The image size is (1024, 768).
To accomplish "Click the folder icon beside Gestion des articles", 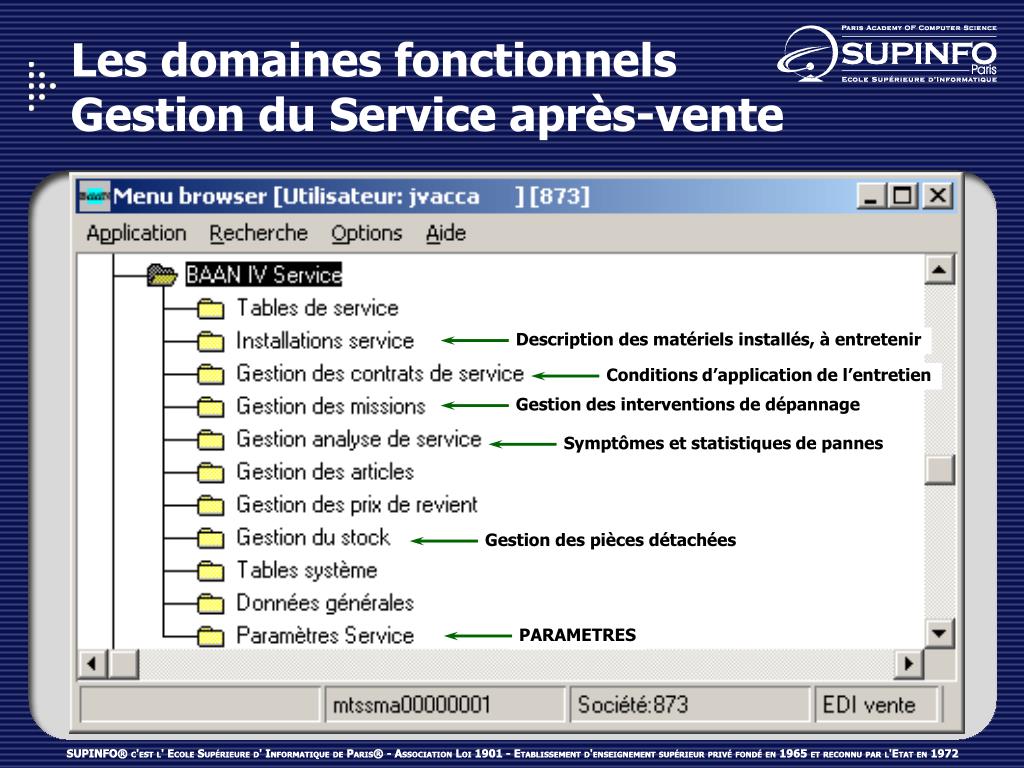I will click(210, 472).
